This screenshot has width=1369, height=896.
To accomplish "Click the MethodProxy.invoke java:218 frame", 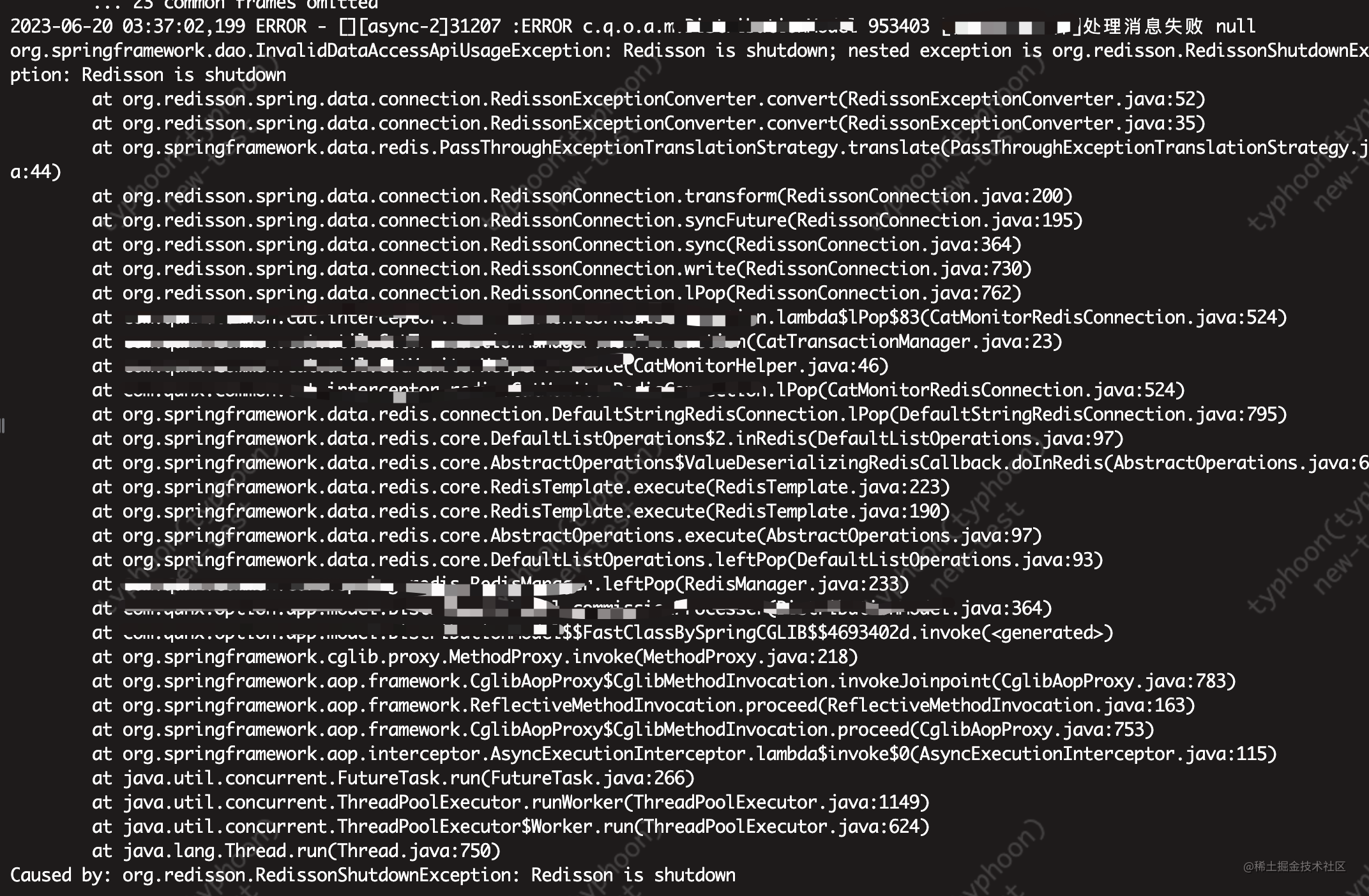I will (475, 657).
